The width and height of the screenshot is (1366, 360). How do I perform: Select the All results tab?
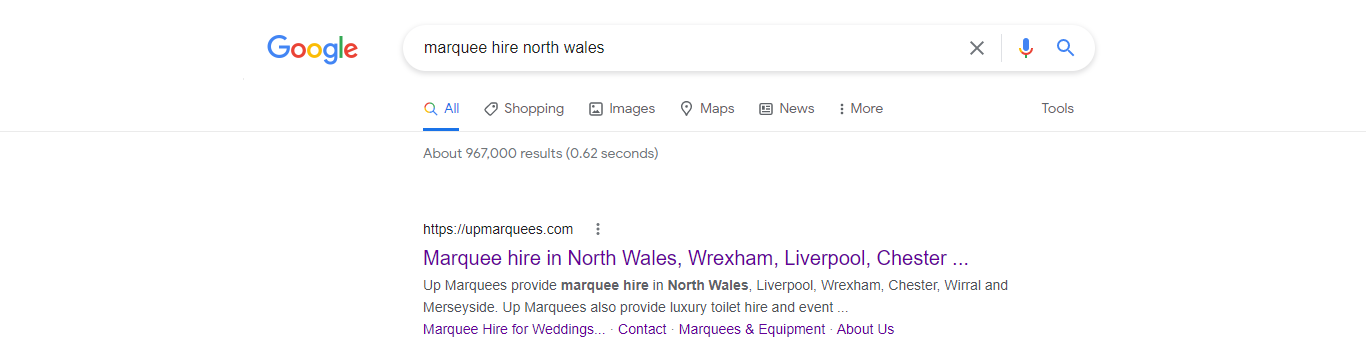coord(441,108)
